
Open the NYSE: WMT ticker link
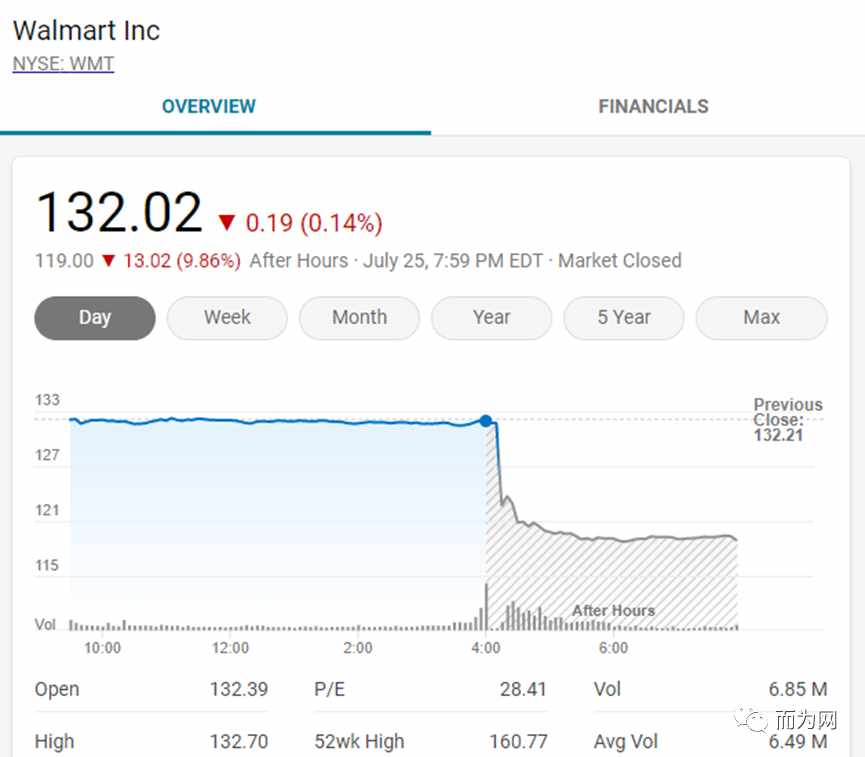[63, 64]
